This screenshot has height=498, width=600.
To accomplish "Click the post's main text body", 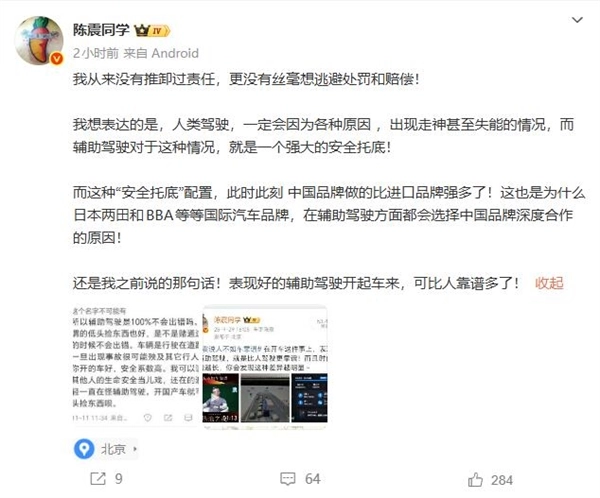I will (329, 181).
